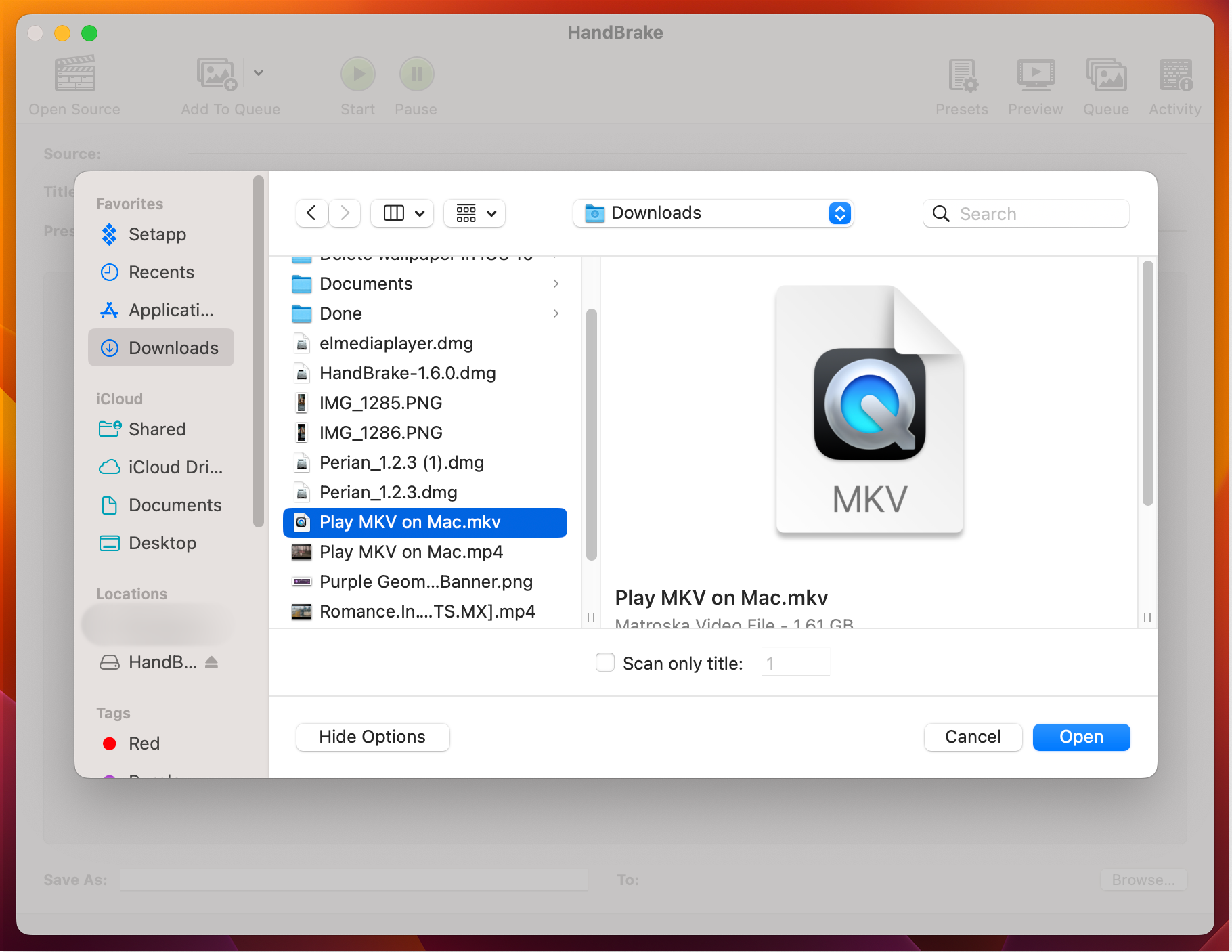The image size is (1232, 952).
Task: Select iCloud Drive in the sidebar
Action: (x=161, y=467)
